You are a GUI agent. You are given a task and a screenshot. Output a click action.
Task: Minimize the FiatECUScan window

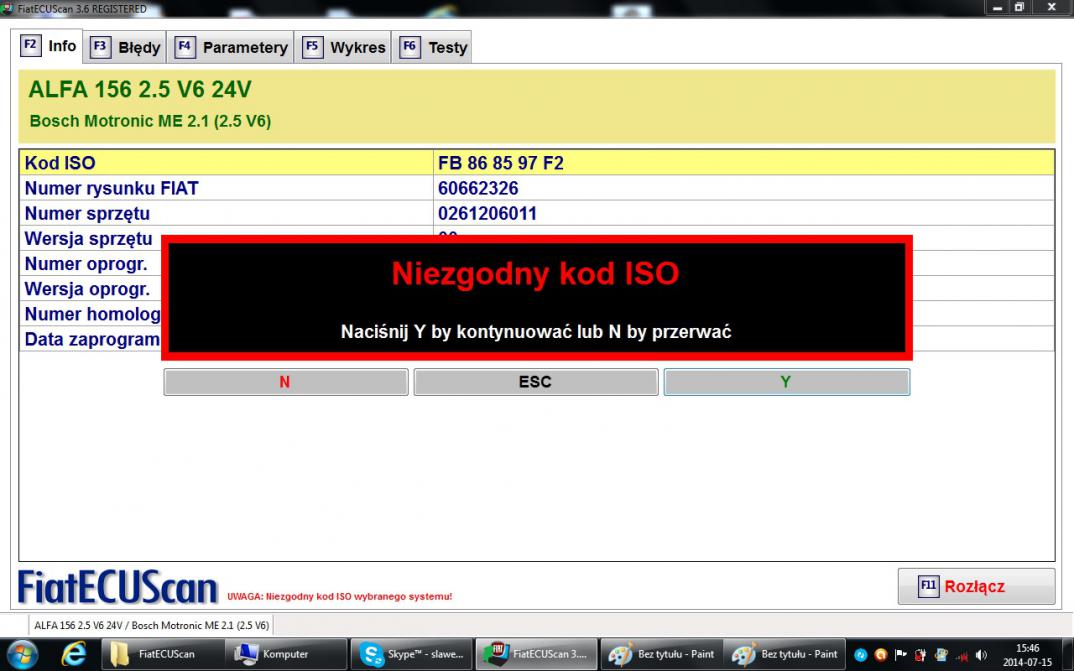997,8
